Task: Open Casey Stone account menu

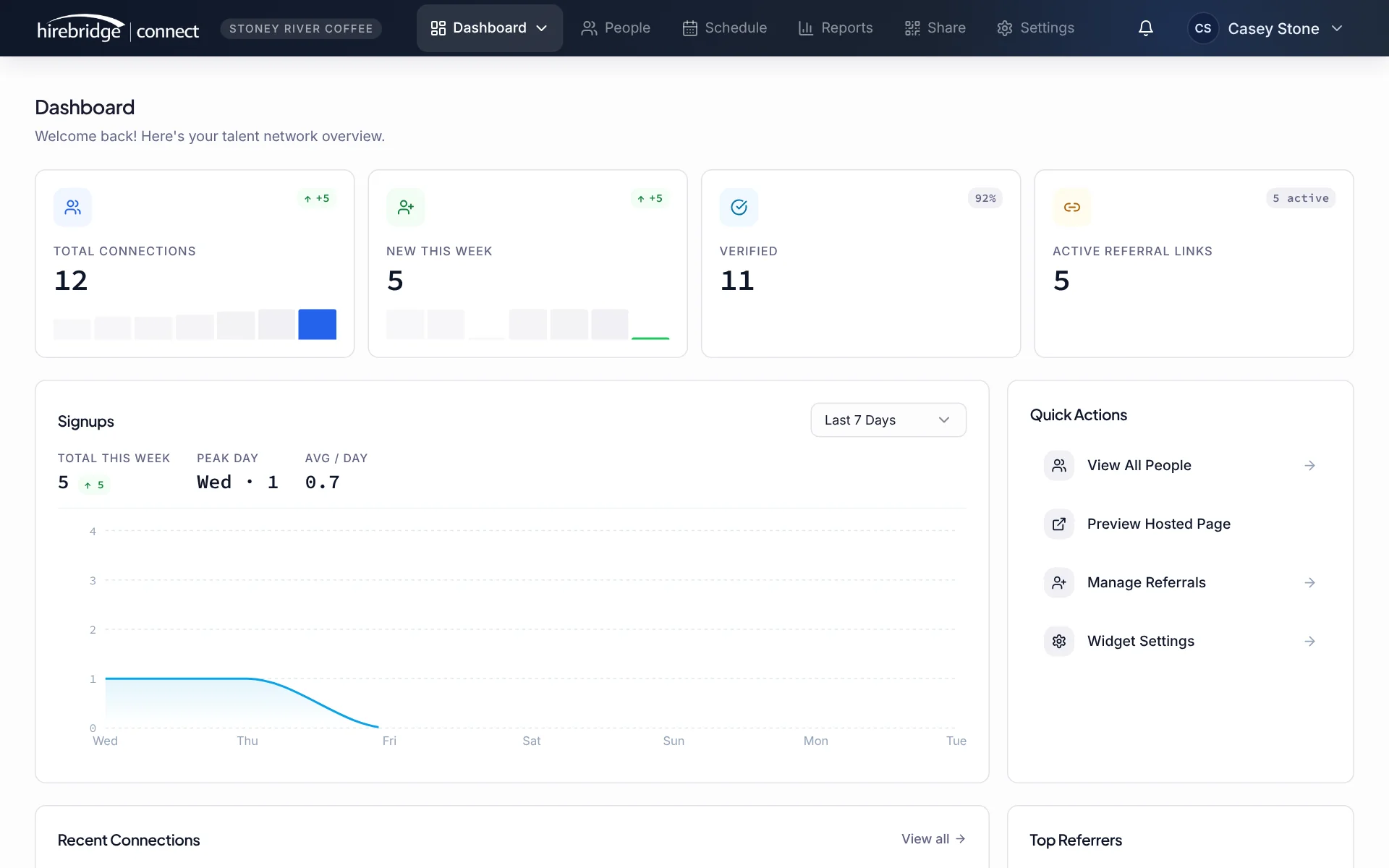Action: coord(1266,28)
